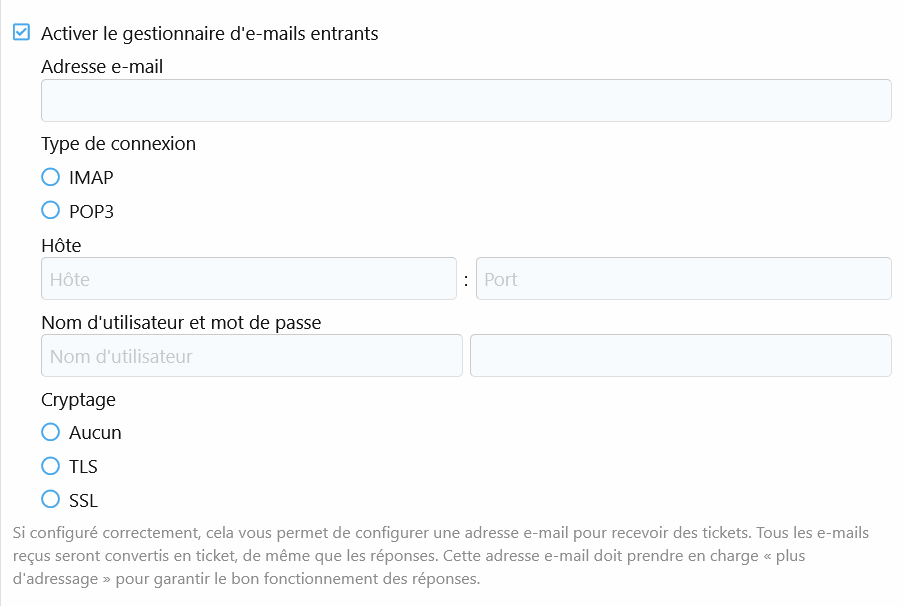The height and width of the screenshot is (606, 903).
Task: Uncheck the incoming e-mail handler checkbox
Action: [21, 33]
